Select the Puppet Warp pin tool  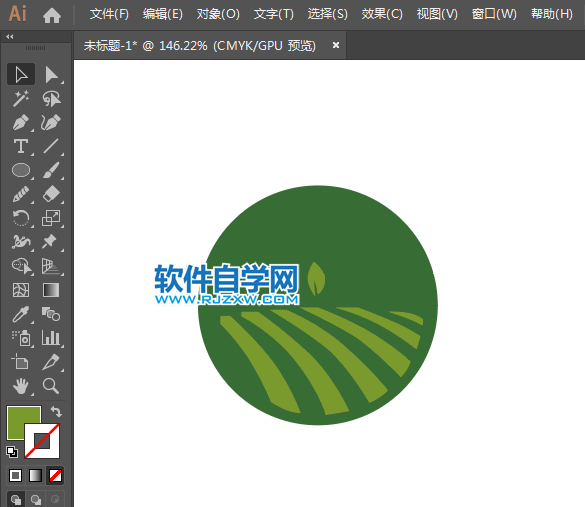51,242
